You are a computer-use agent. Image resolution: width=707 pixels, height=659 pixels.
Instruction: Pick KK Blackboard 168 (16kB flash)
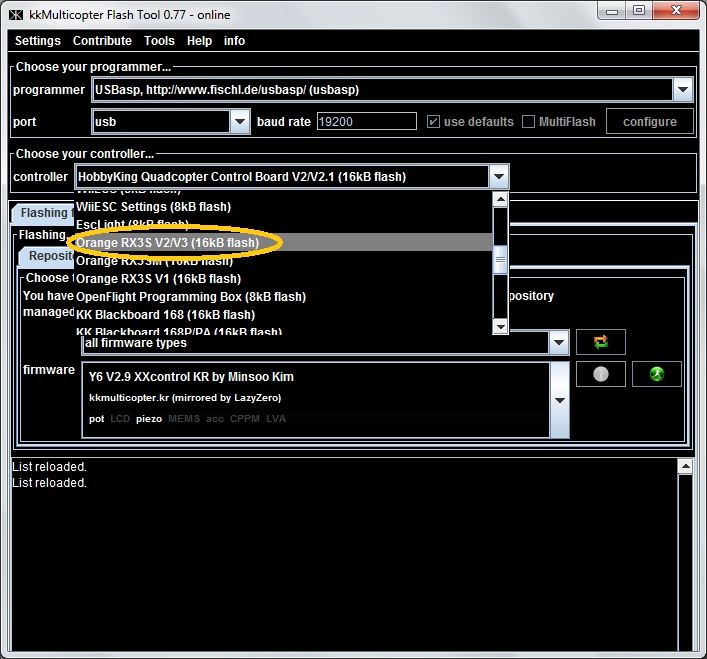click(x=283, y=315)
